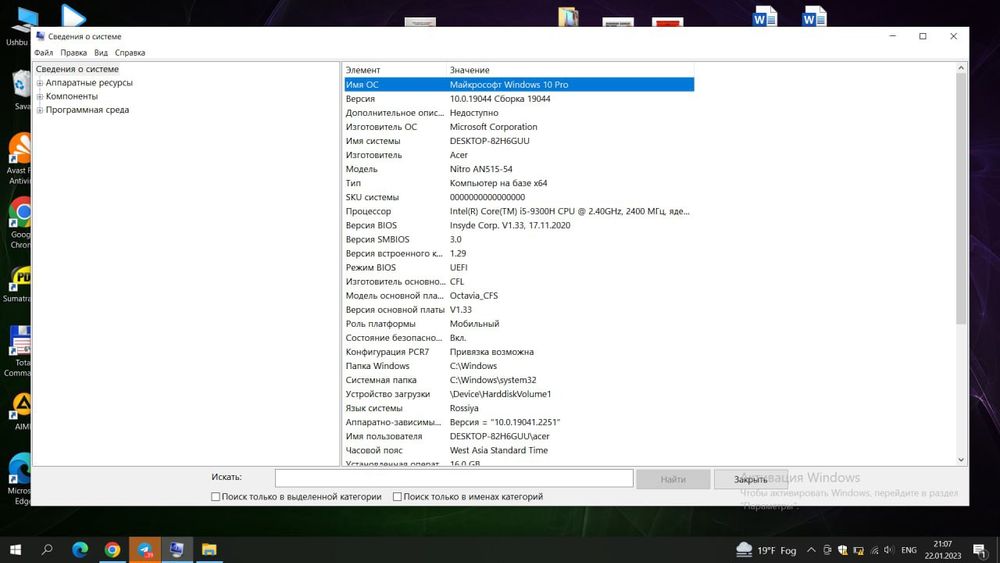
Task: Open Total Commander desktop shortcut
Action: click(19, 351)
